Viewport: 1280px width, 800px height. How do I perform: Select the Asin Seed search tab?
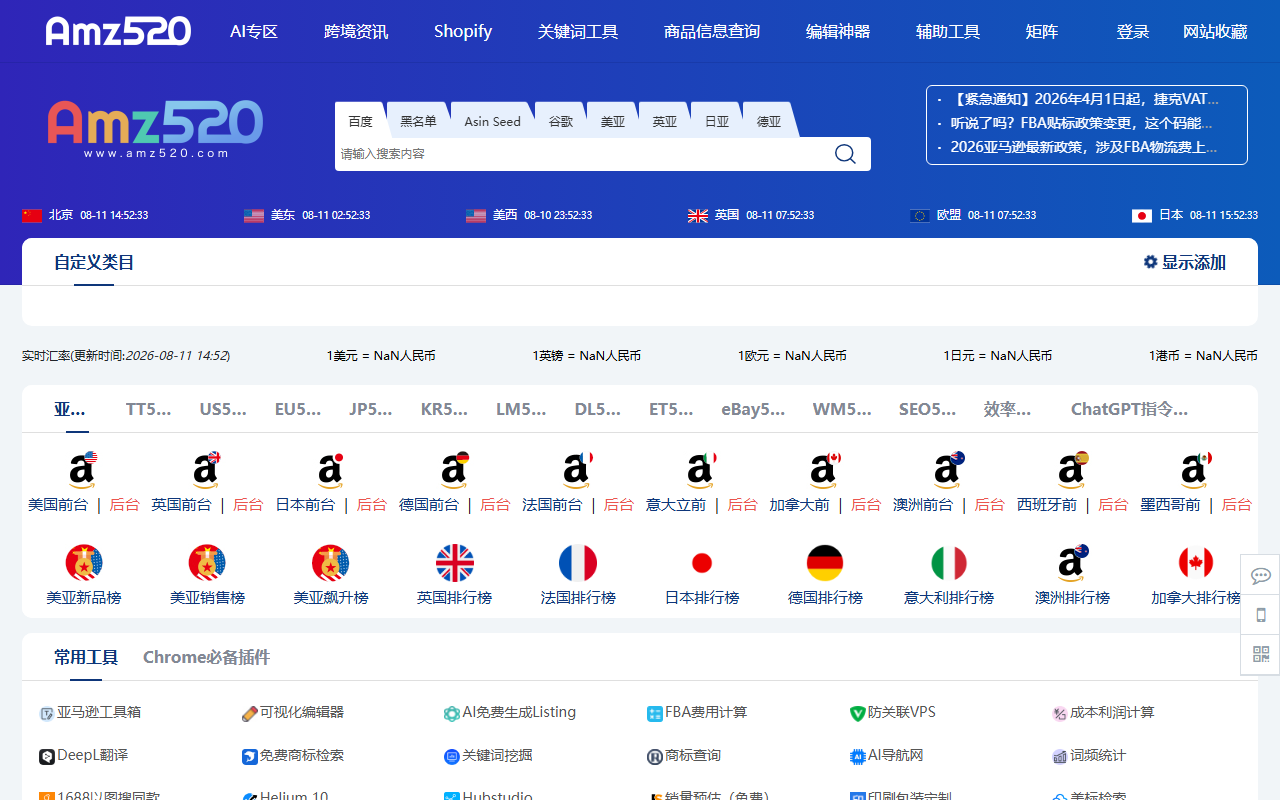click(x=492, y=121)
